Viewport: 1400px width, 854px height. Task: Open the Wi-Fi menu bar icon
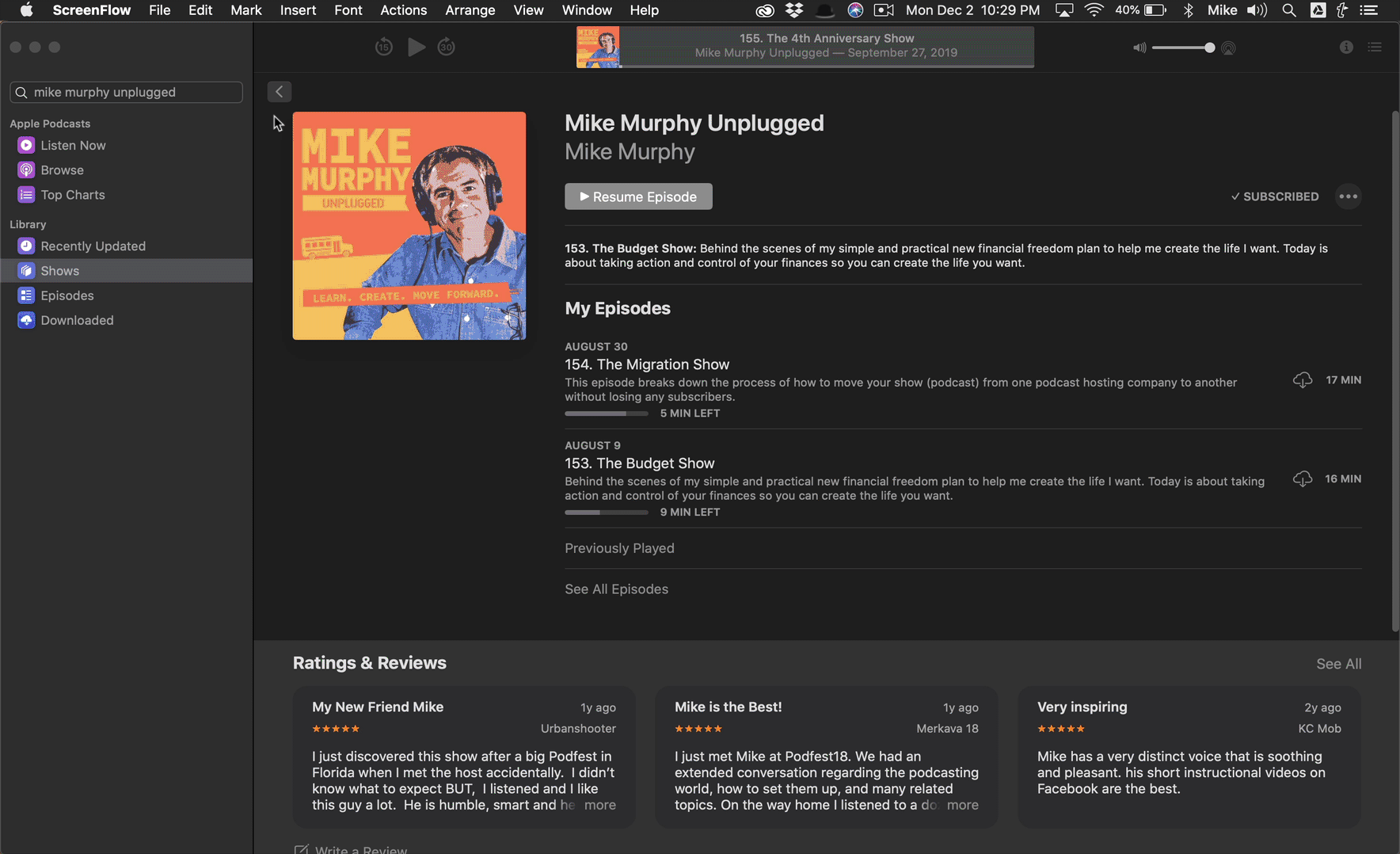tap(1094, 10)
